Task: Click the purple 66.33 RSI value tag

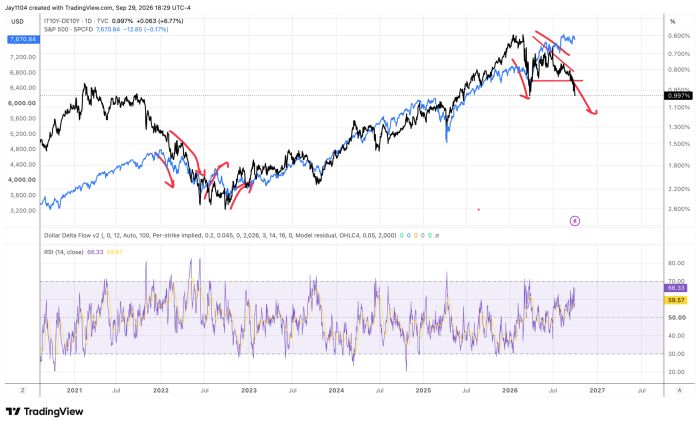Action: (675, 288)
